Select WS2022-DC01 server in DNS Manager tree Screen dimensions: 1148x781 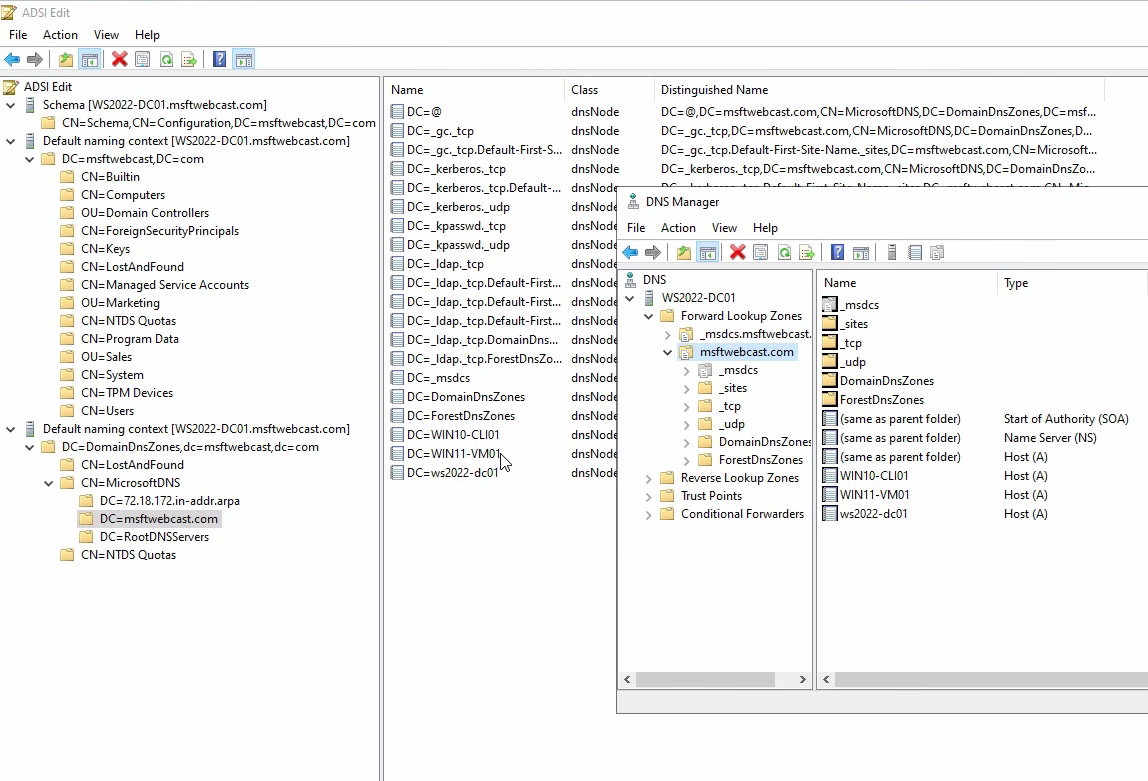(x=698, y=298)
